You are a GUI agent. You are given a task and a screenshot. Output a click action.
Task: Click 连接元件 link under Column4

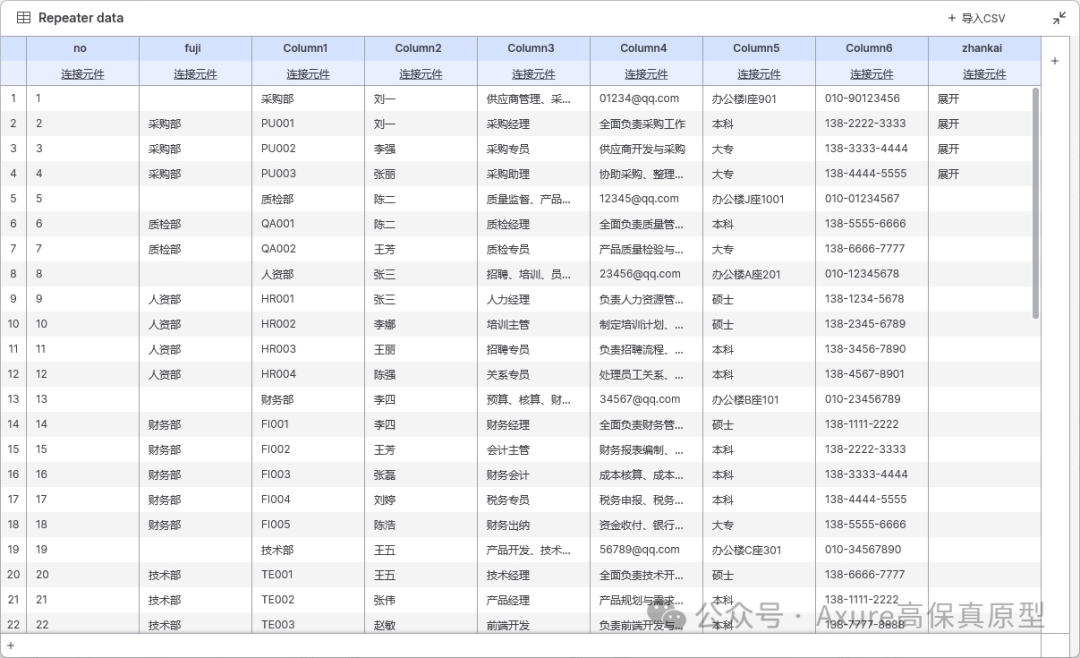pos(646,74)
